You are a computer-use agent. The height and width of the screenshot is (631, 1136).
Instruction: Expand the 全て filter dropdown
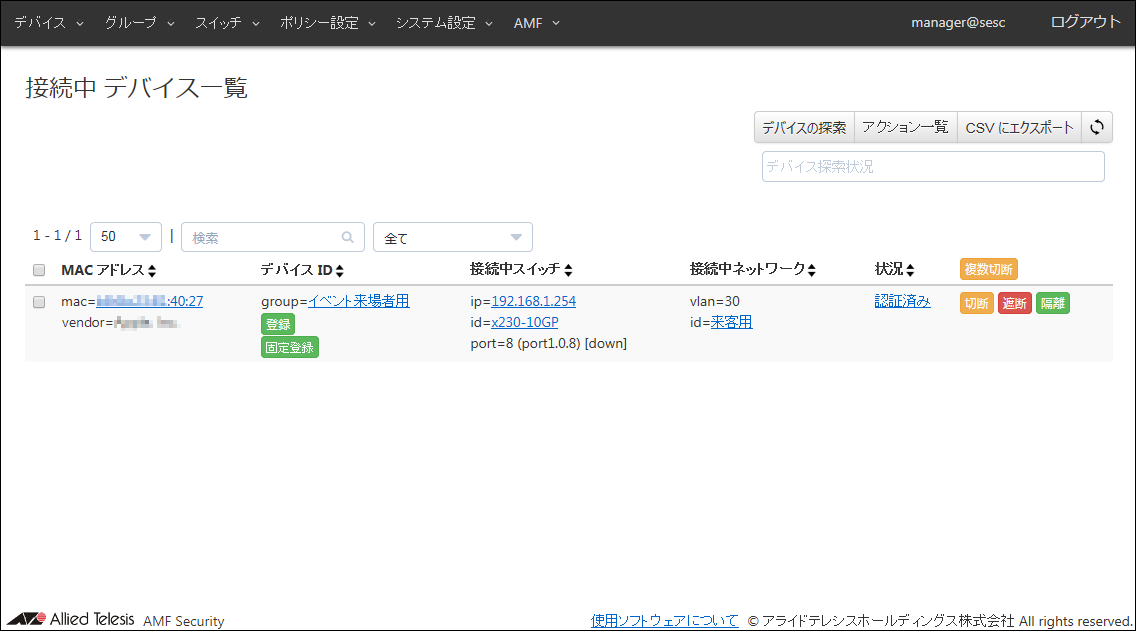click(x=452, y=237)
